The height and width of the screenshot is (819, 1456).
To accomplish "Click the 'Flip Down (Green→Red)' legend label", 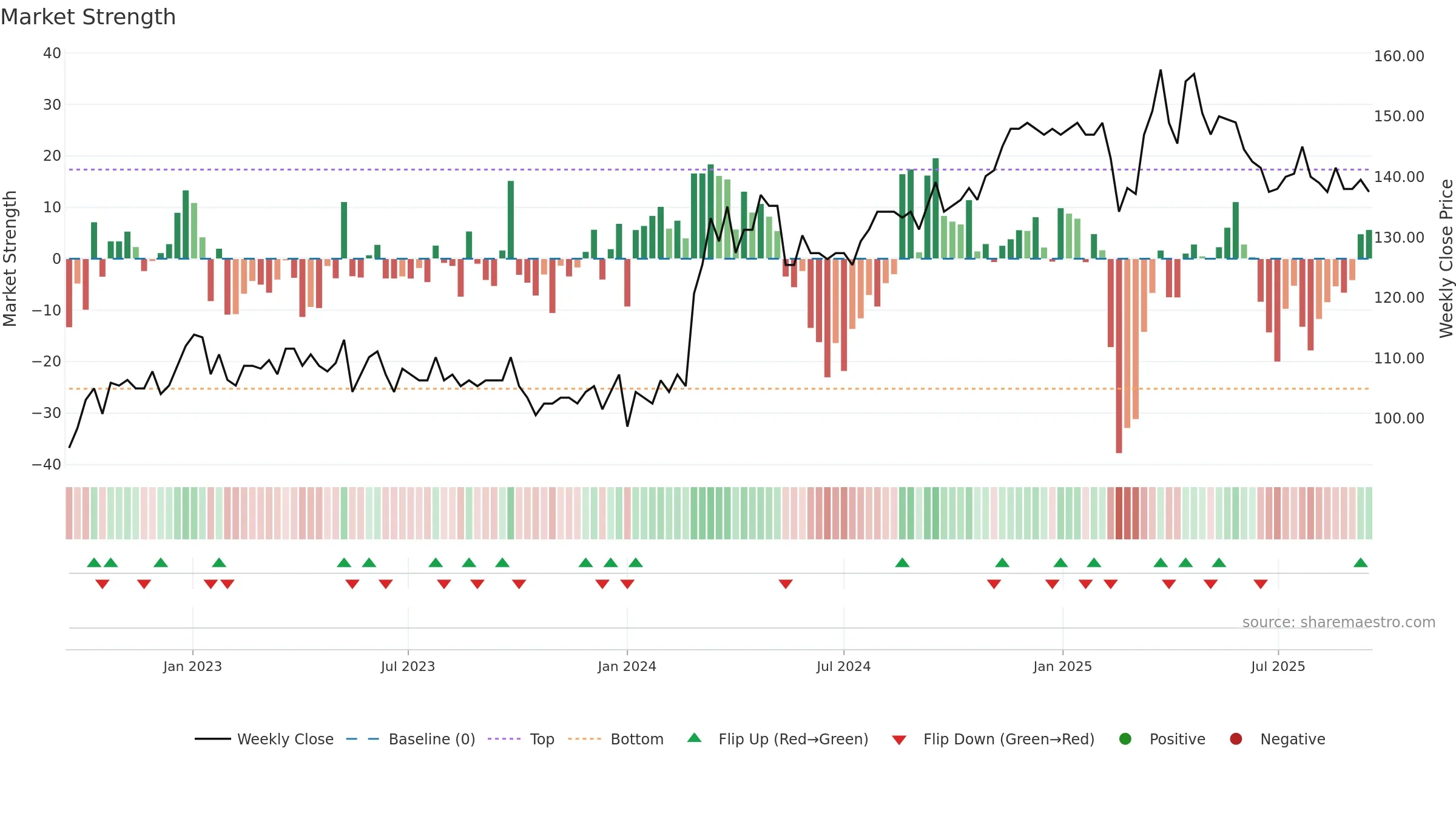I will [x=1009, y=740].
